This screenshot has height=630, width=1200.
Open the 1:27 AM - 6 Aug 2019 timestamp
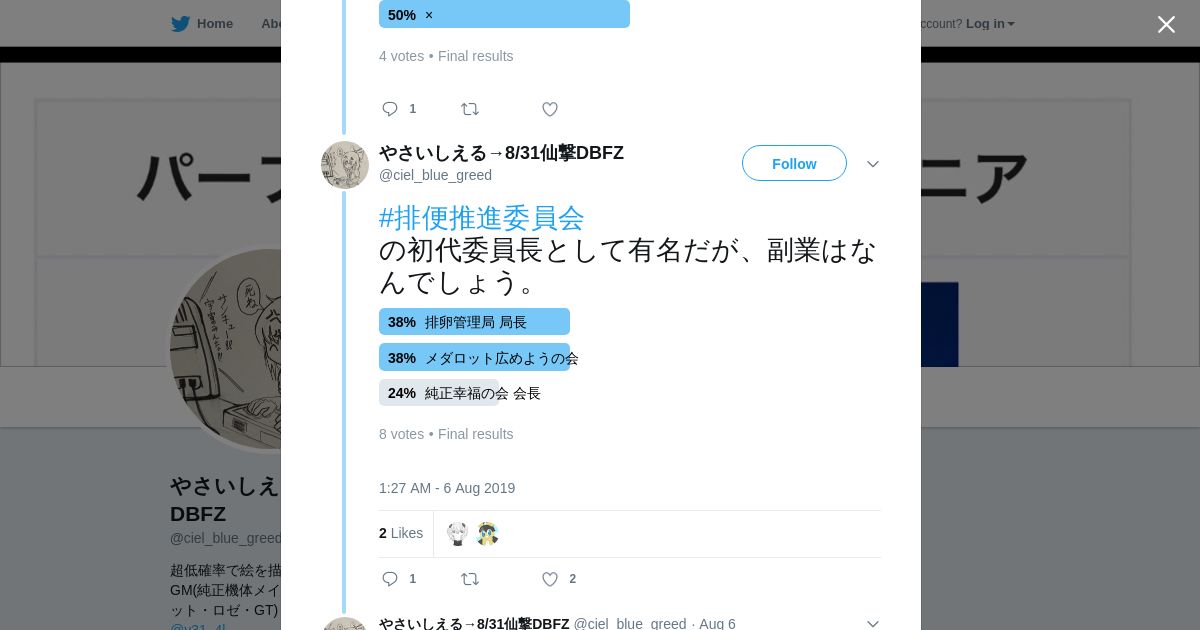coord(447,488)
